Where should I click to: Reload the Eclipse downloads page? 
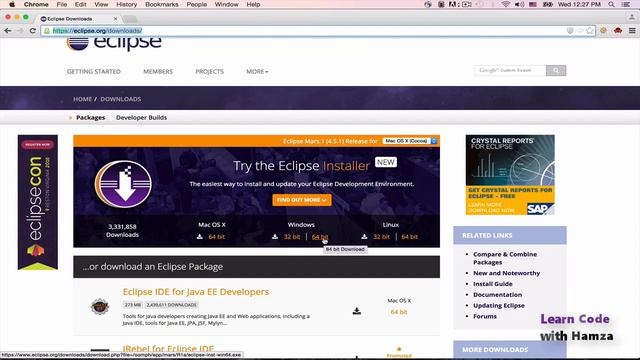(33, 31)
